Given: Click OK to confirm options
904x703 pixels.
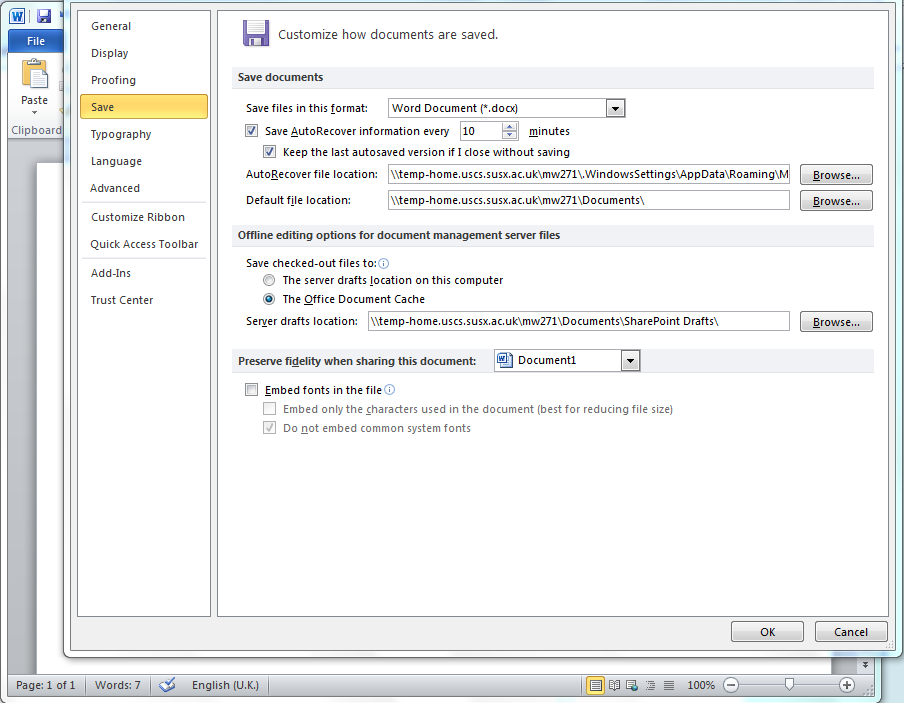Looking at the screenshot, I should (767, 632).
